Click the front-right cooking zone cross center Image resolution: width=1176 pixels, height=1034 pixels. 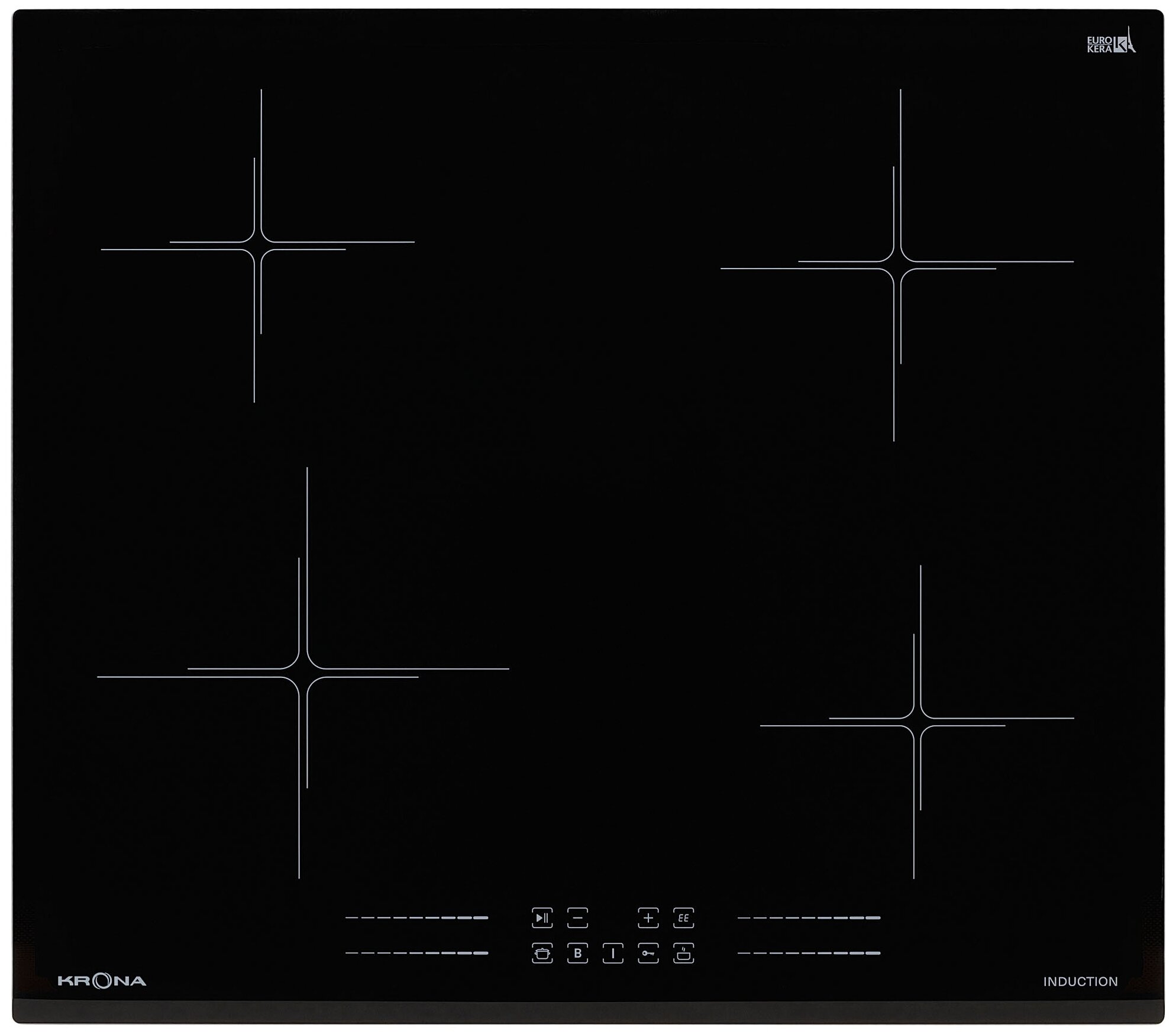pyautogui.click(x=917, y=722)
